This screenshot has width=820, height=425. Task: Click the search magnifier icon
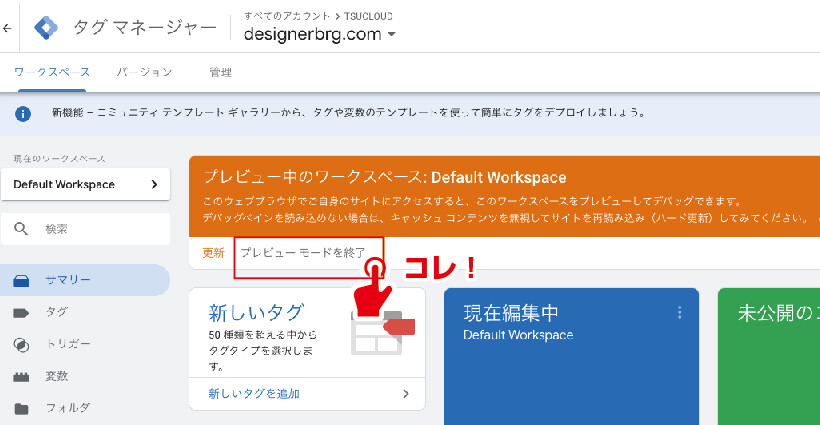(x=21, y=229)
